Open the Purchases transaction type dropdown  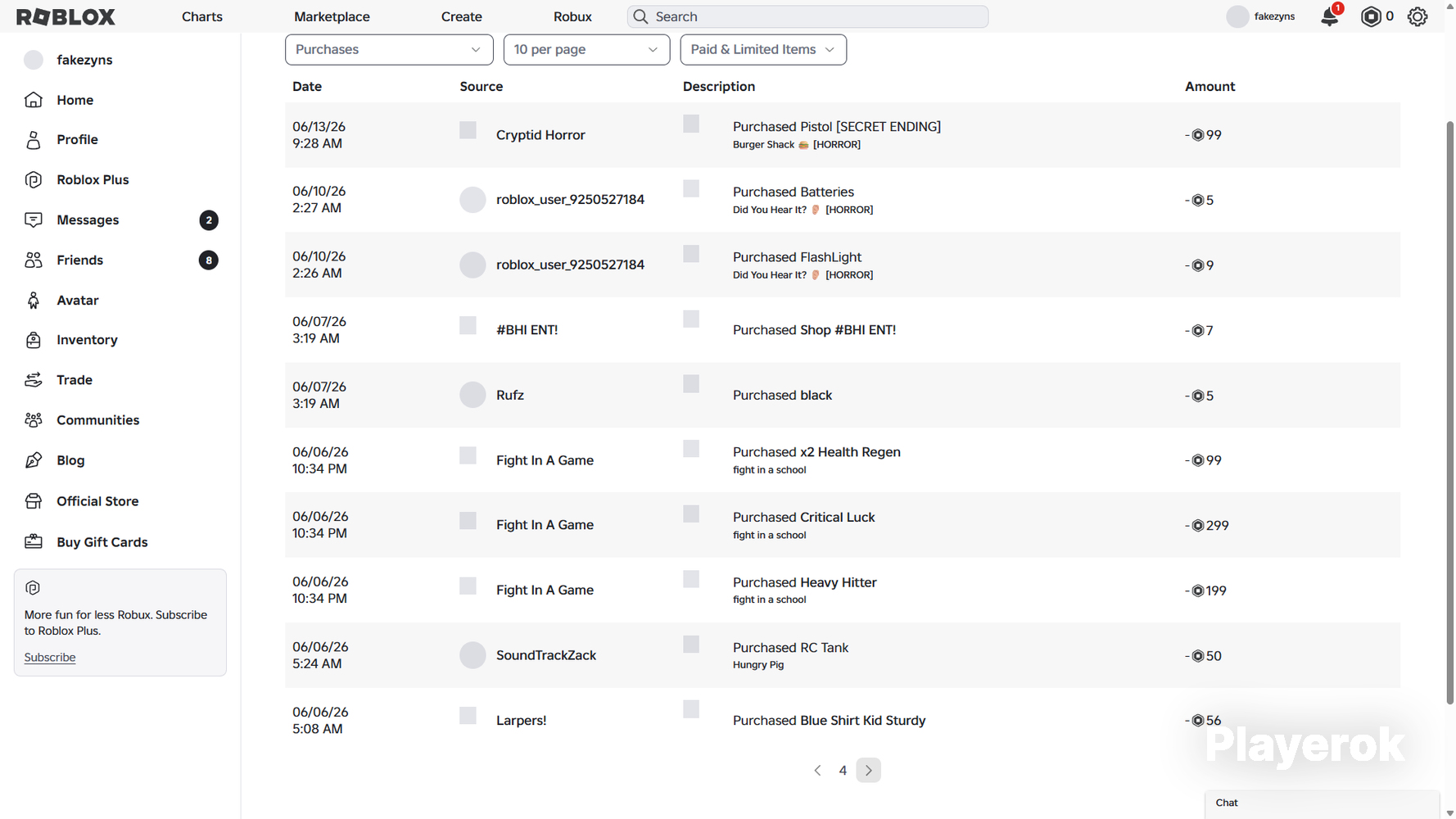389,49
